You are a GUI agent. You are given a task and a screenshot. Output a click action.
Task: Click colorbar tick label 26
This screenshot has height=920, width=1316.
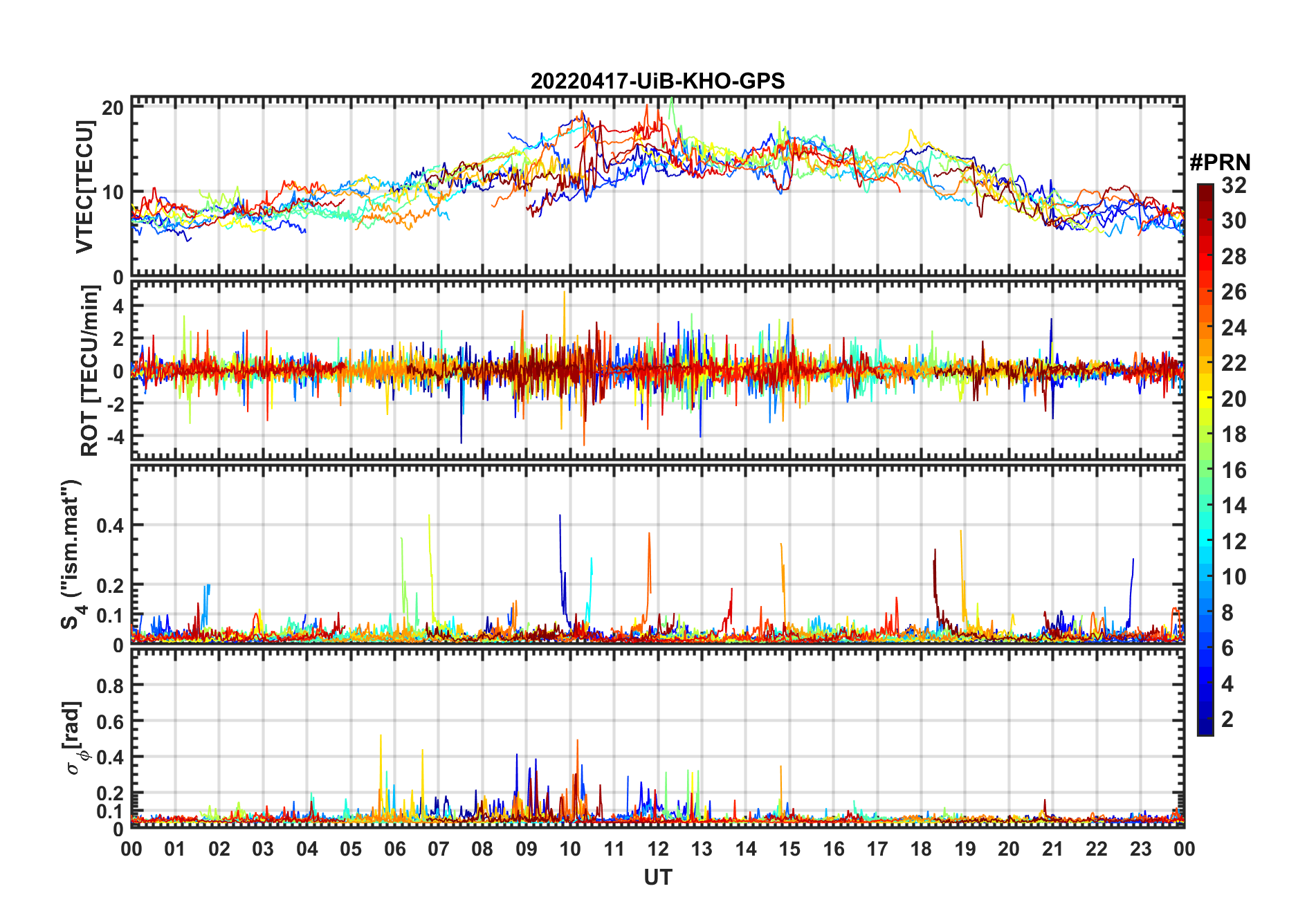coord(1234,292)
